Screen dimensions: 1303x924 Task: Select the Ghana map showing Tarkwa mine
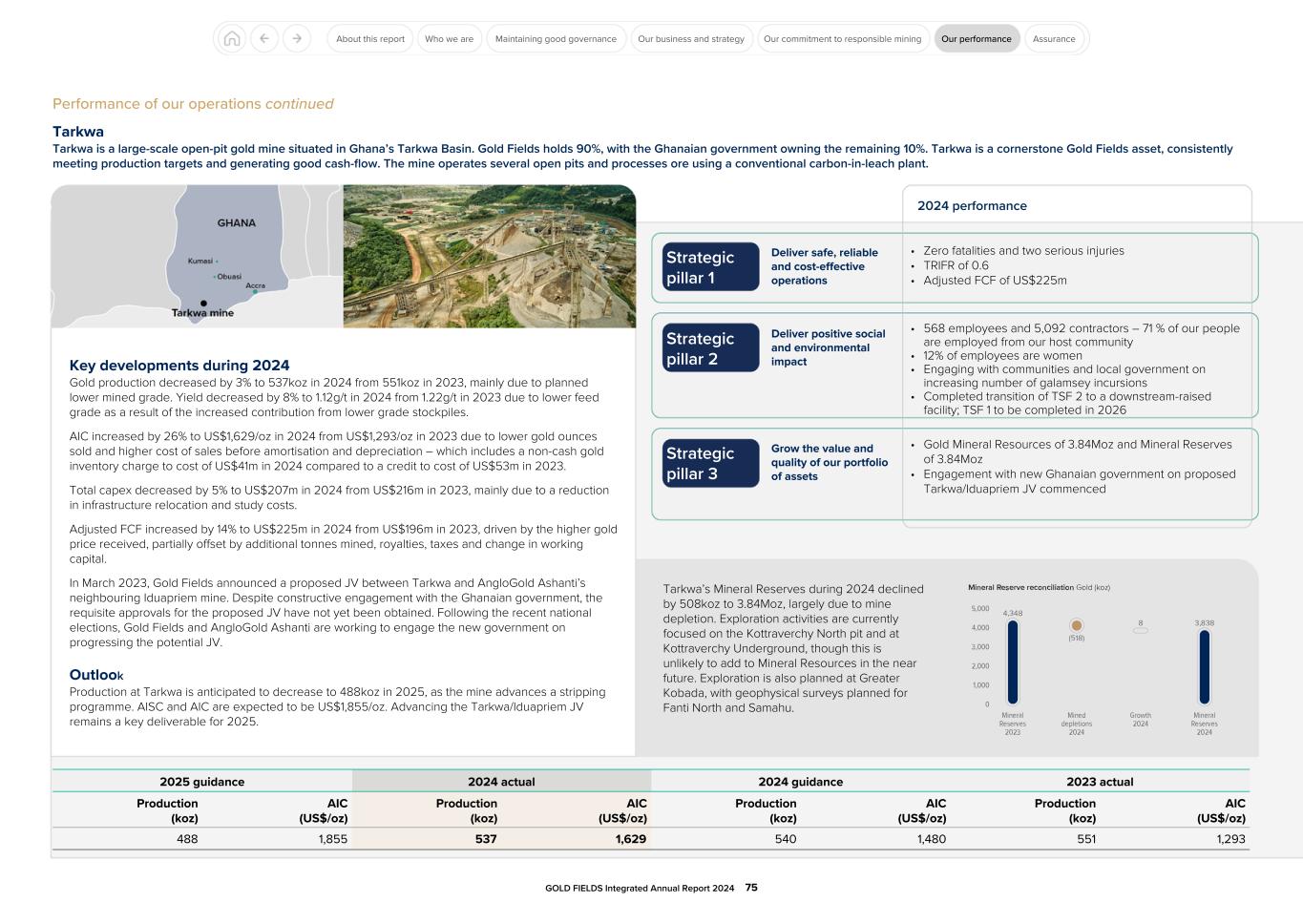[196, 255]
